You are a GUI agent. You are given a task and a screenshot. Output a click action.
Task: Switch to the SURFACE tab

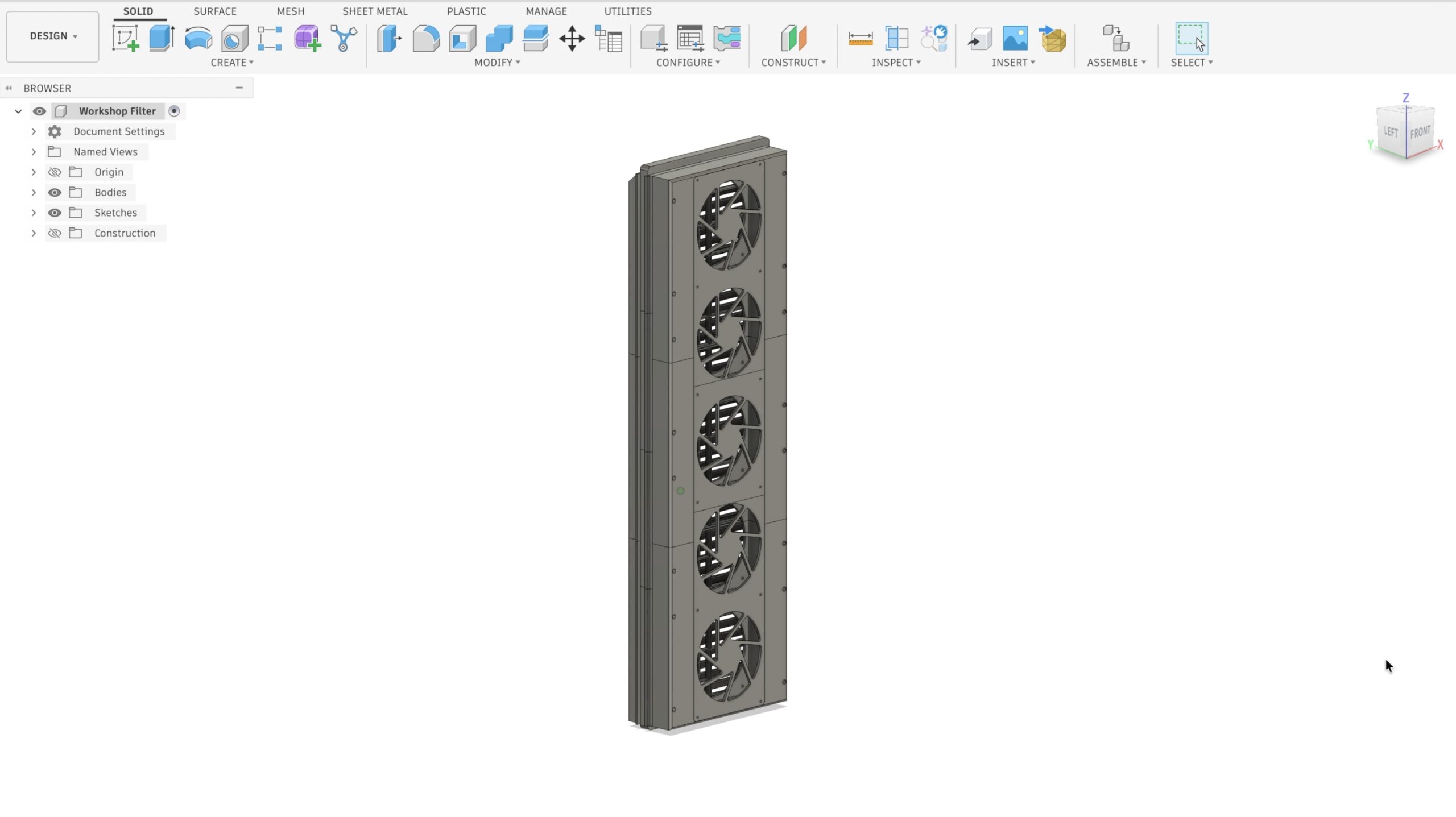click(x=215, y=11)
